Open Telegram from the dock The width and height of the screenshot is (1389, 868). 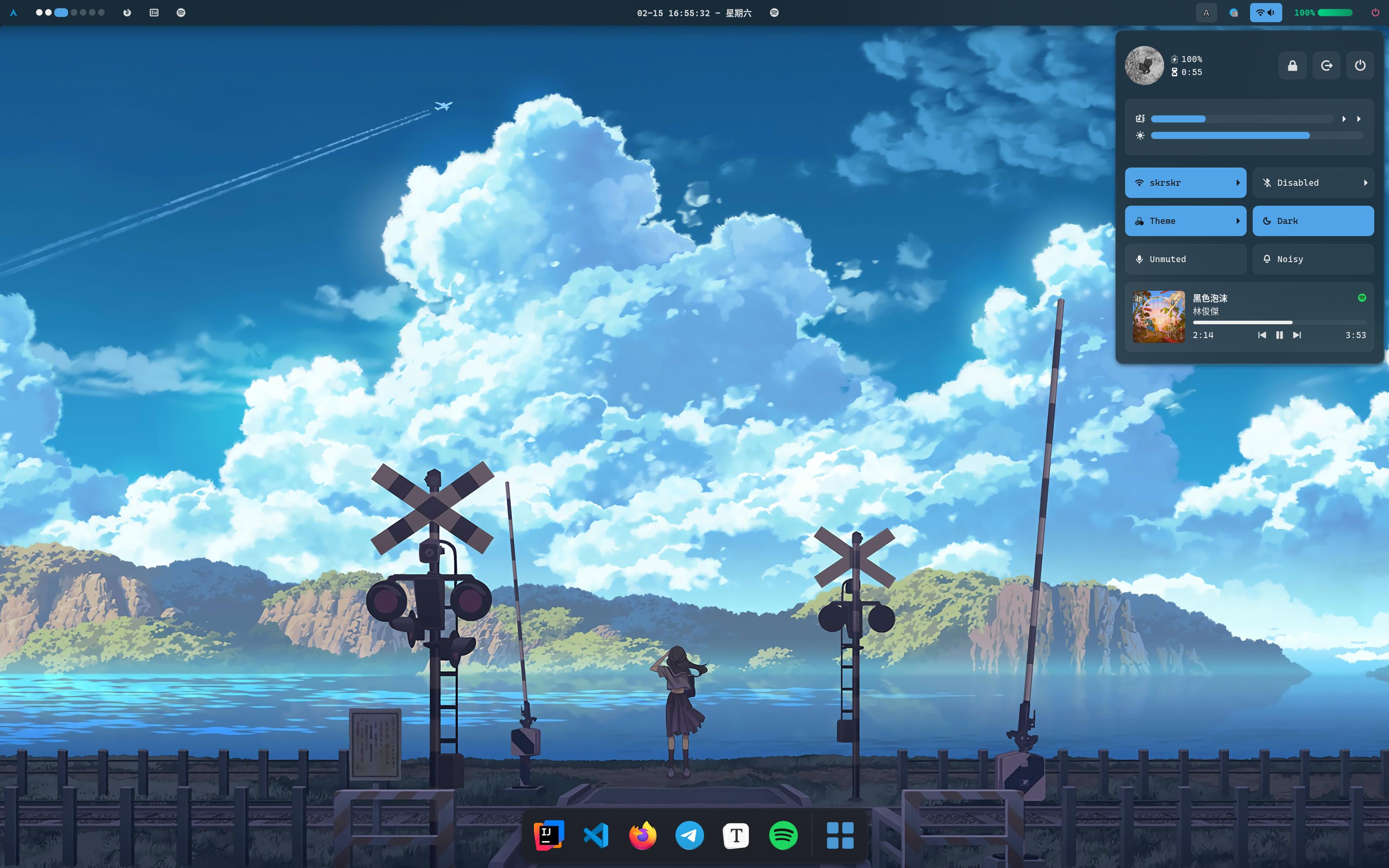(689, 835)
